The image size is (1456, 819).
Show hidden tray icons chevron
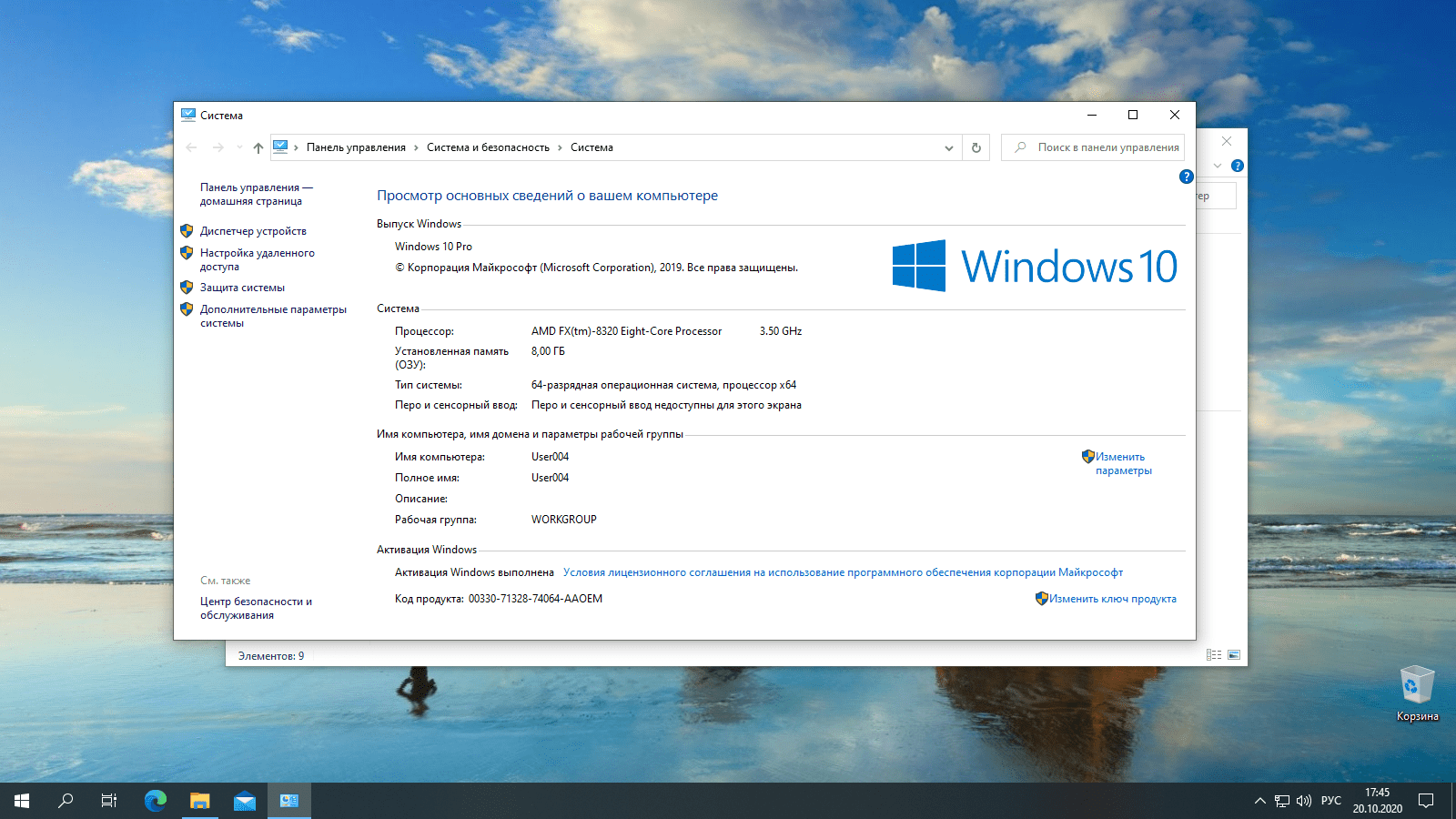click(1260, 801)
